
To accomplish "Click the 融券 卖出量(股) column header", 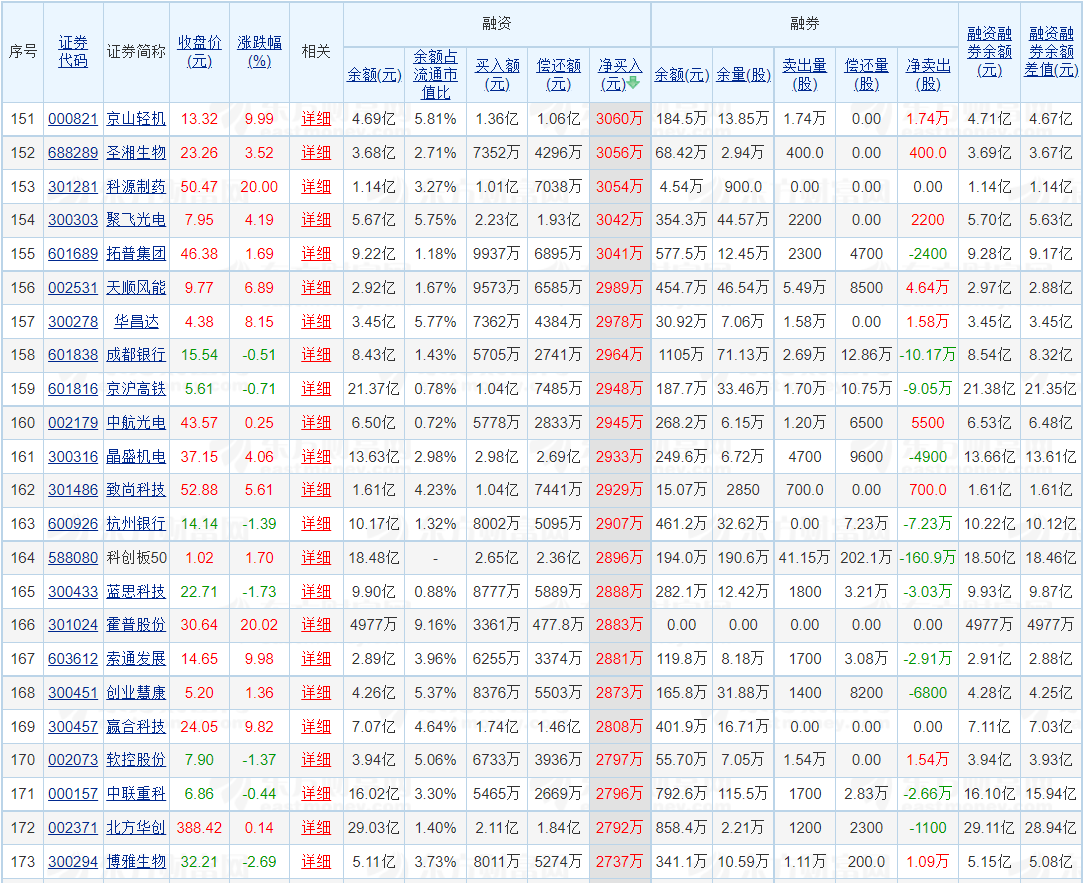I will 804,74.
